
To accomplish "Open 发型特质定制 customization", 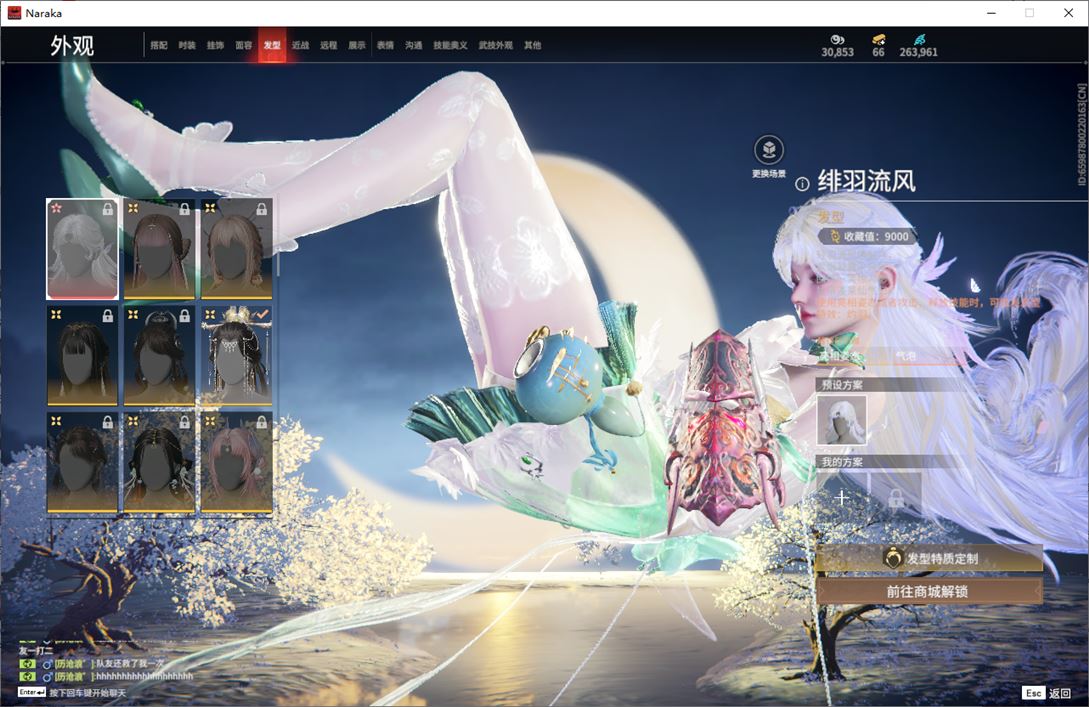I will (x=929, y=558).
